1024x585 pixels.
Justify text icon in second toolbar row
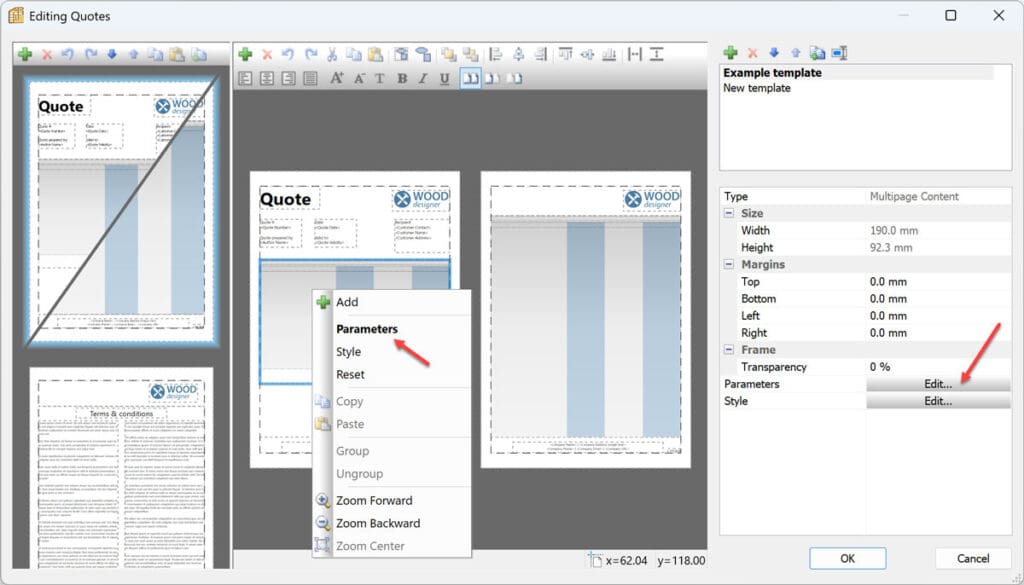pos(310,78)
